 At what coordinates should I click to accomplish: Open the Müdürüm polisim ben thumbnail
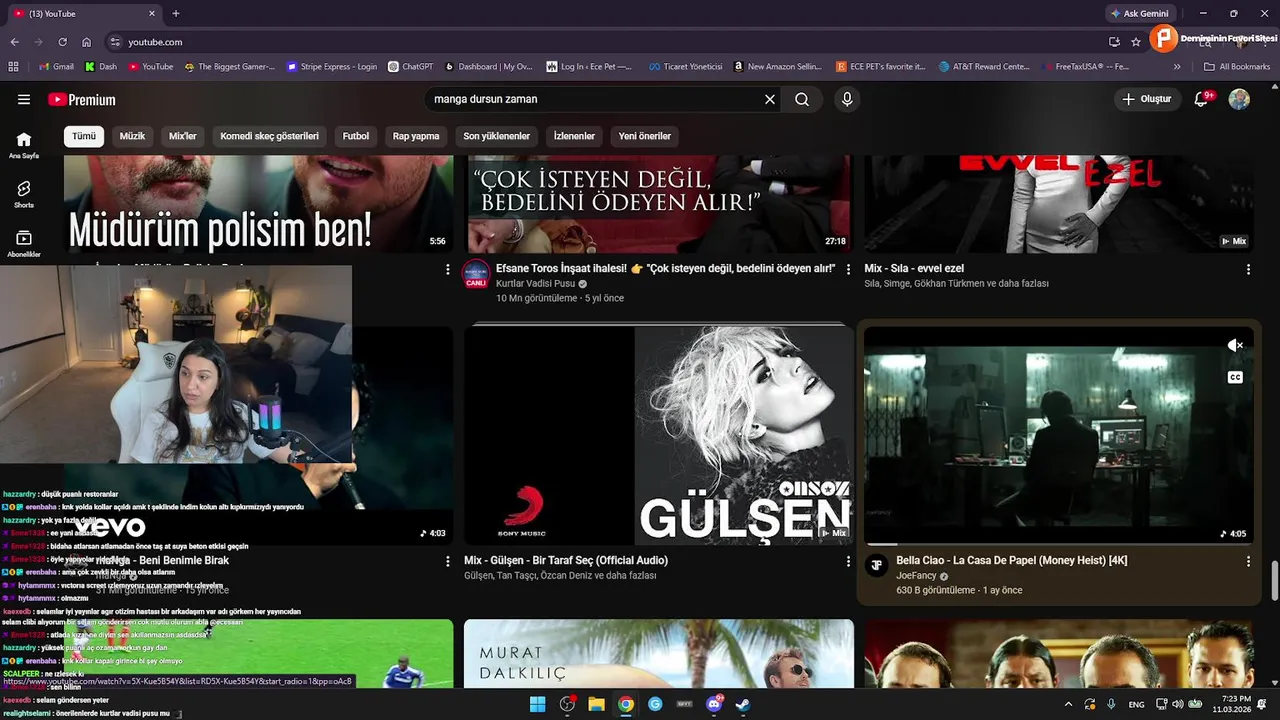coord(258,204)
